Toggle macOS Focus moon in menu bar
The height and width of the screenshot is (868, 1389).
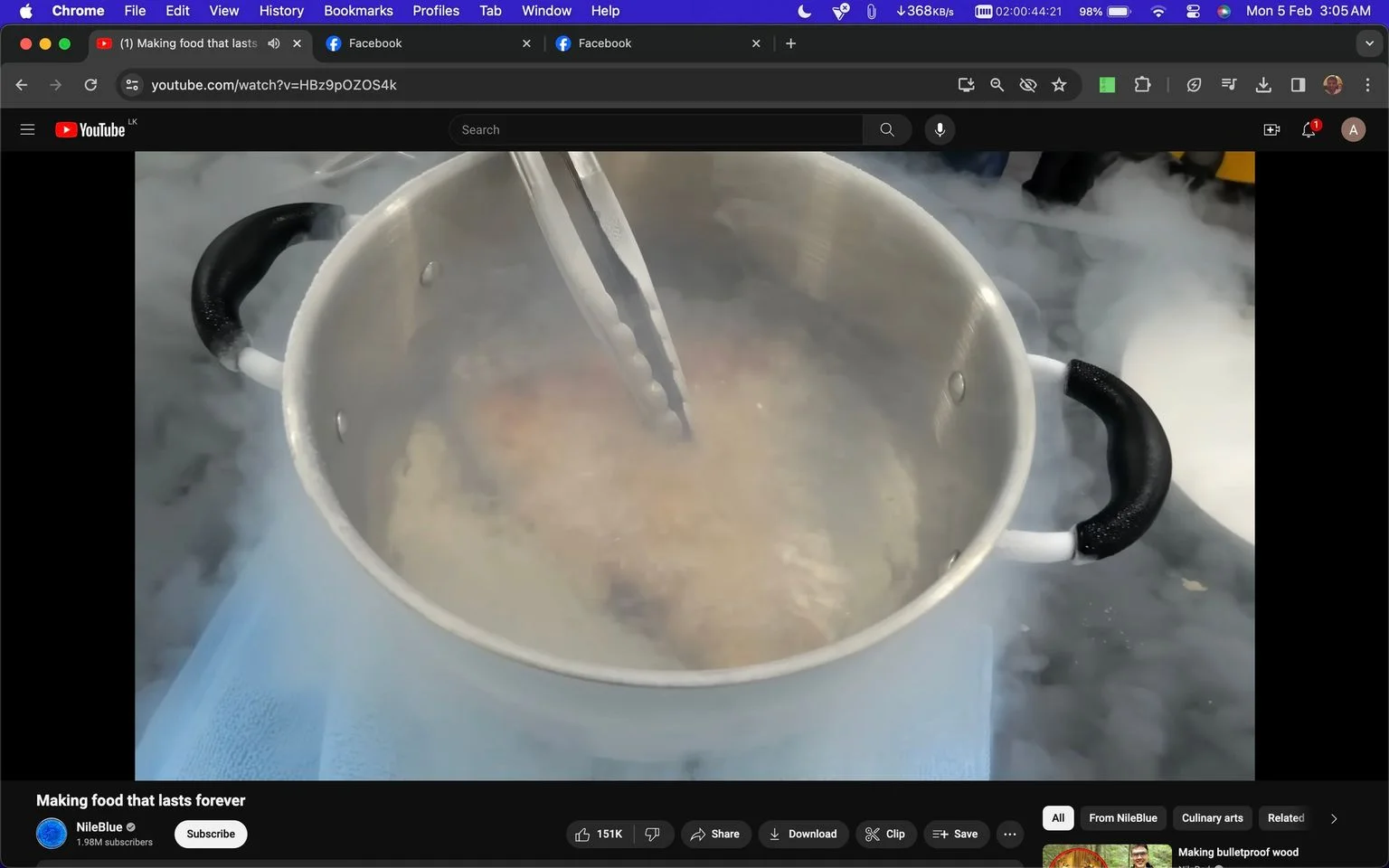click(x=804, y=11)
